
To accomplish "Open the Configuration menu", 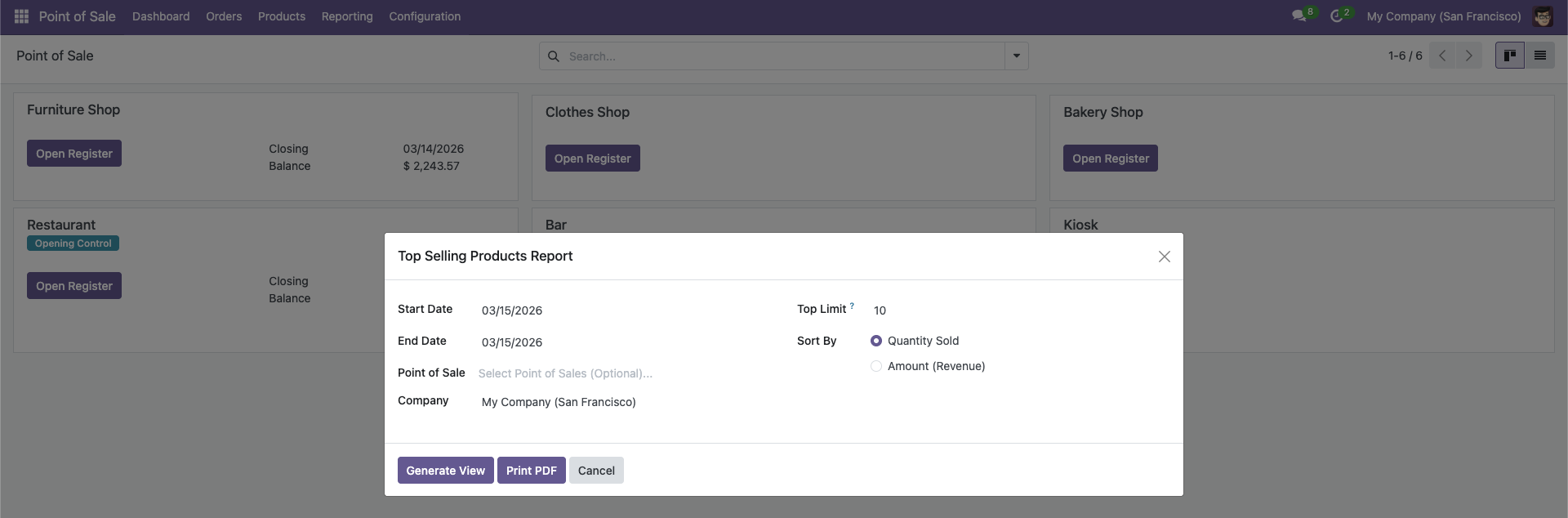I will click(425, 16).
